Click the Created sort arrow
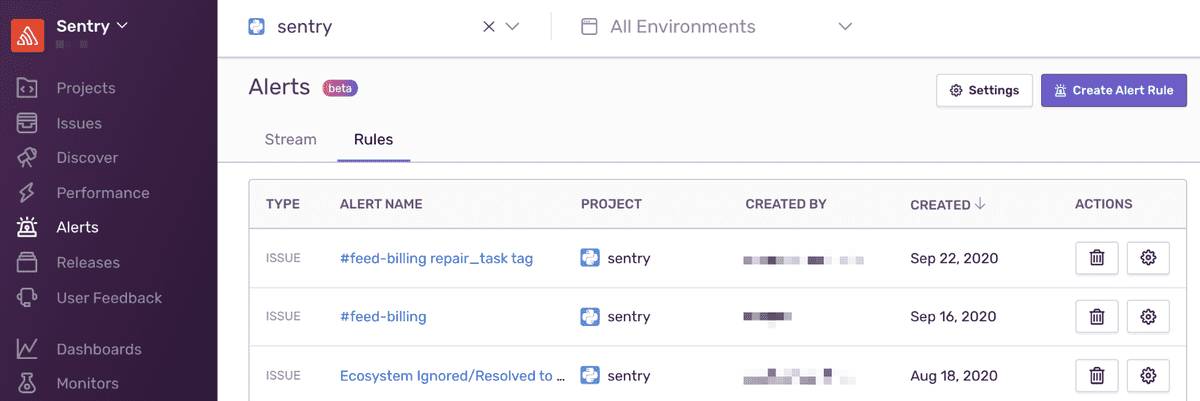 [x=980, y=204]
